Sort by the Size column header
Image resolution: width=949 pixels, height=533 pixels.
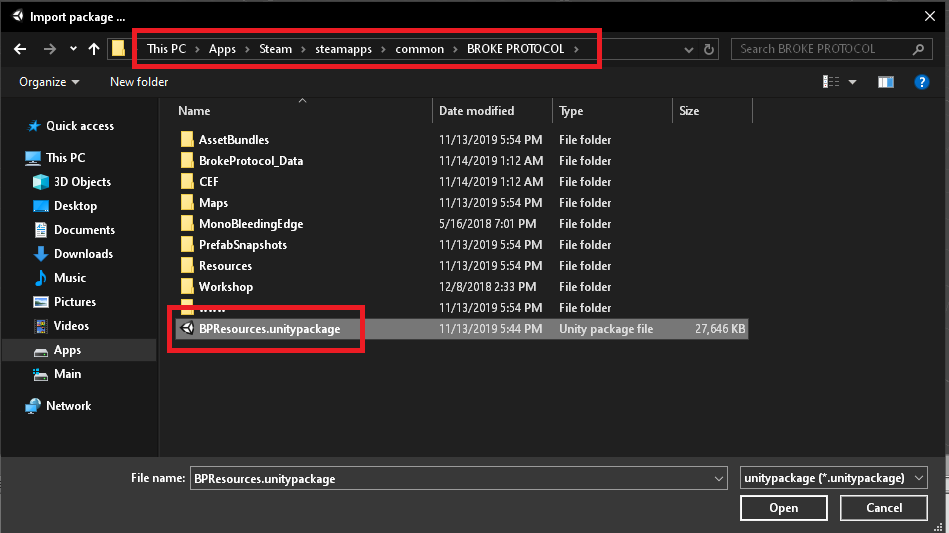(x=689, y=111)
